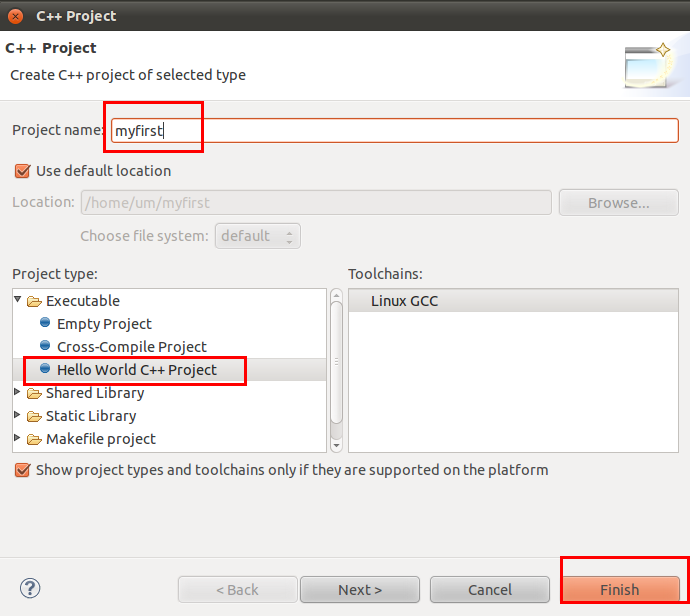690x616 pixels.
Task: Click the Finish button
Action: (x=620, y=590)
